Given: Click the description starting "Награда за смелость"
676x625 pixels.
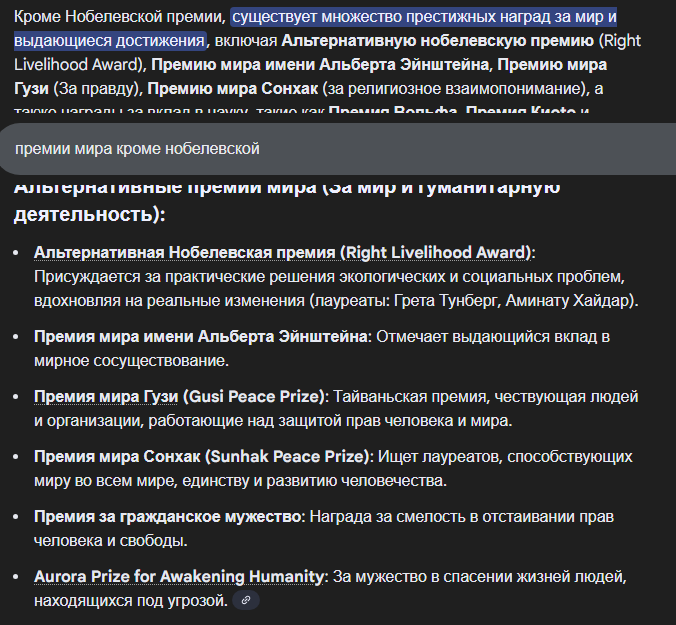Looking at the screenshot, I should tap(460, 517).
